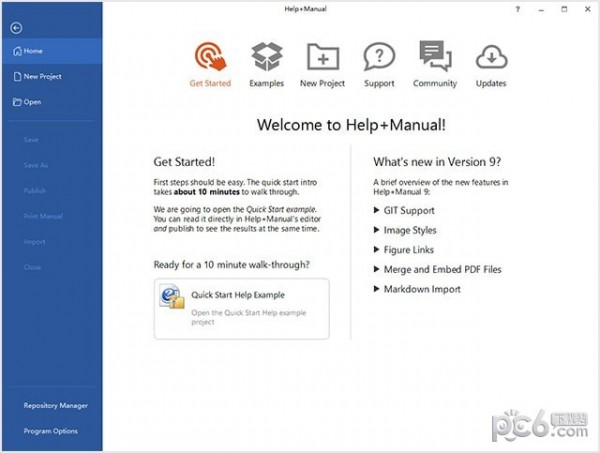Click the question mark help icon in title bar
This screenshot has height=453, width=600.
coord(517,9)
